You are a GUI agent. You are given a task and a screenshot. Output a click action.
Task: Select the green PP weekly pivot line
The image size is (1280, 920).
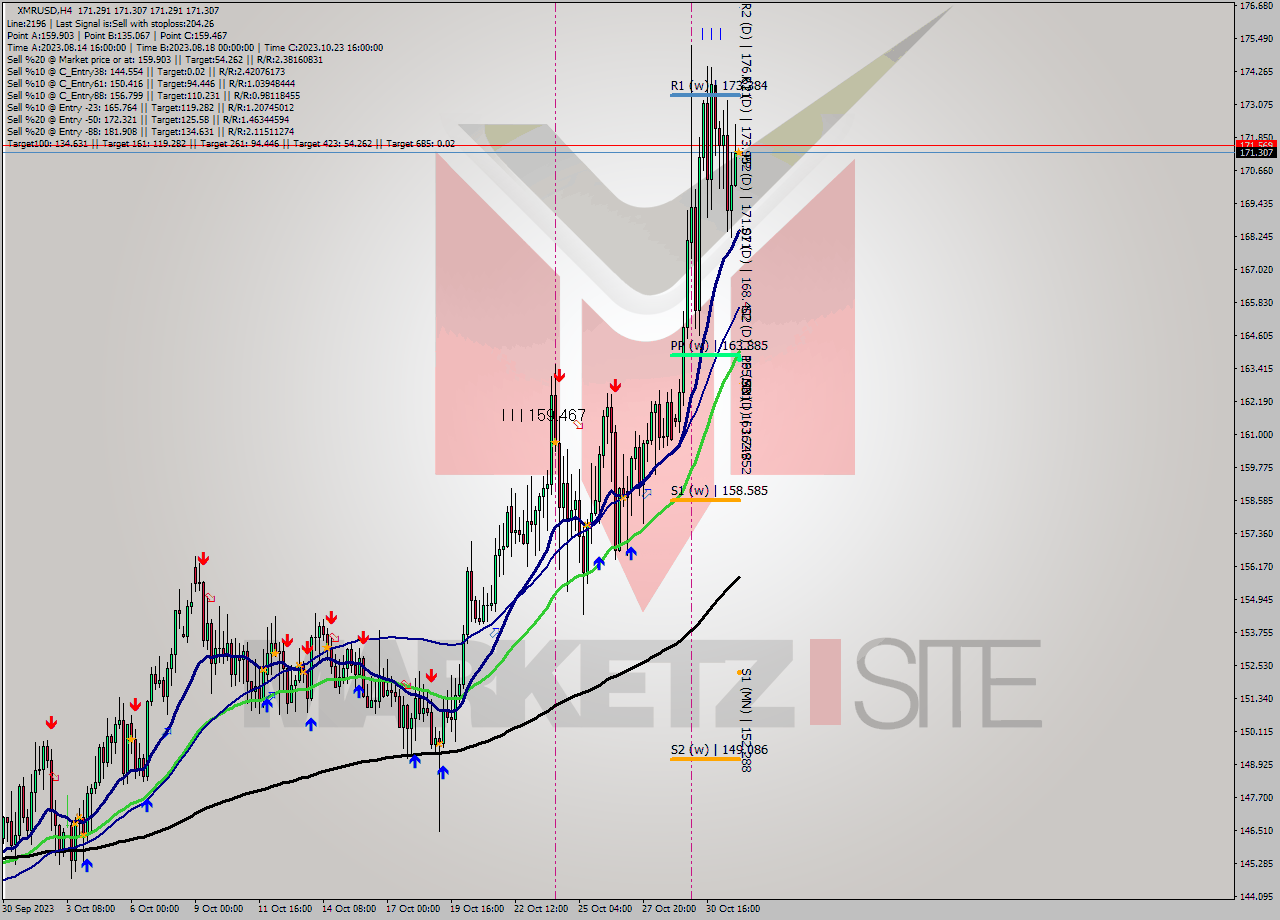[x=706, y=355]
